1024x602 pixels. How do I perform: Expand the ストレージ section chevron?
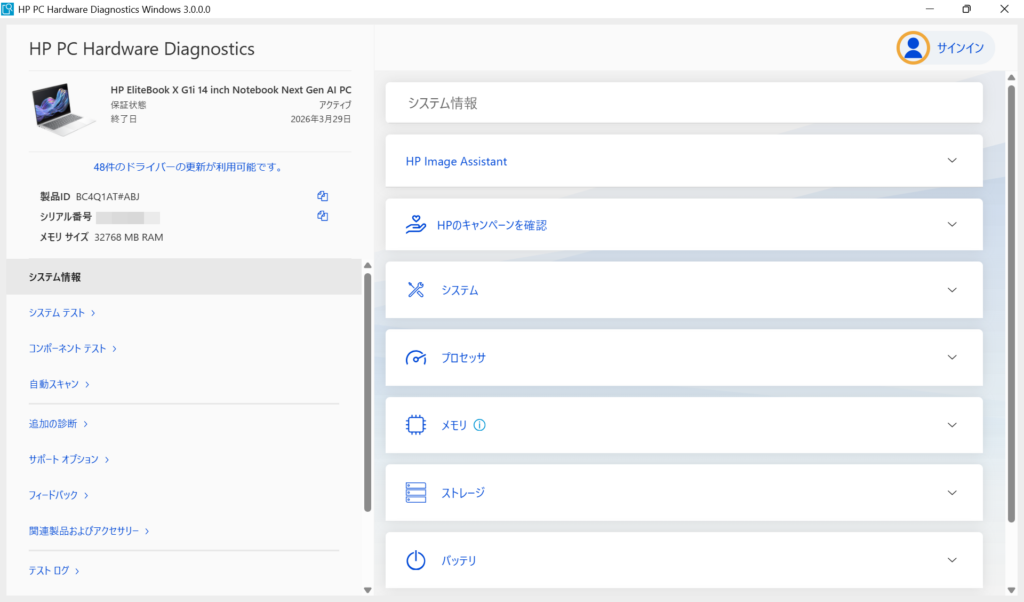[x=951, y=493]
